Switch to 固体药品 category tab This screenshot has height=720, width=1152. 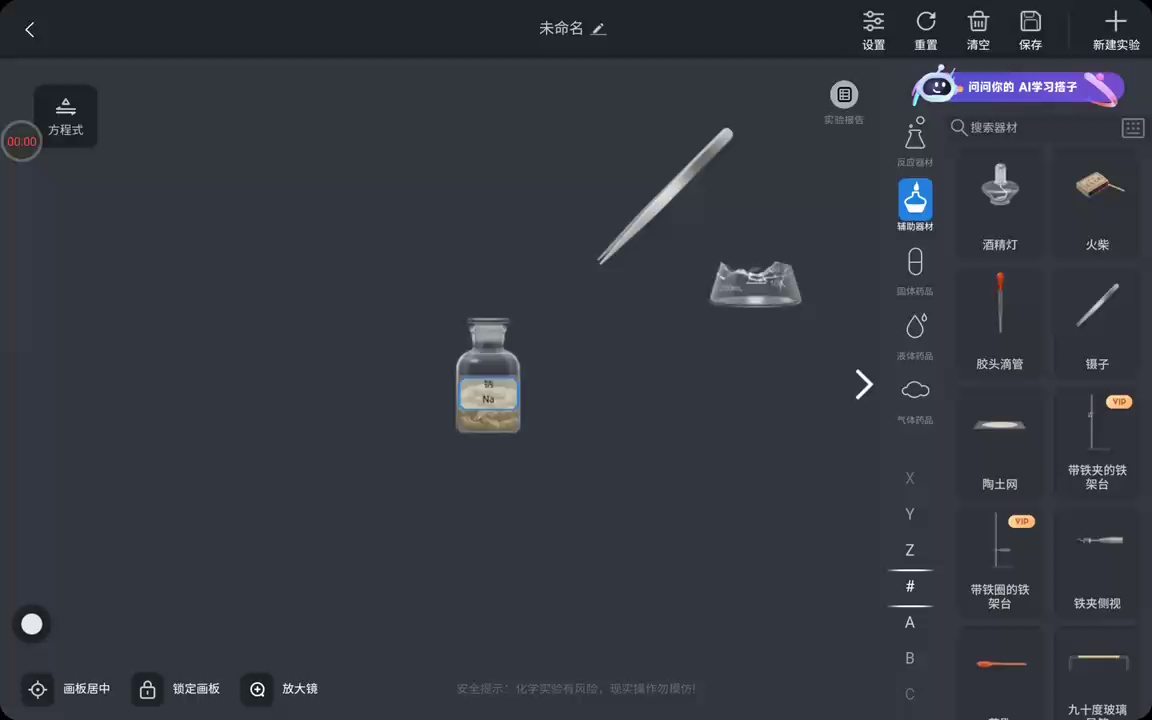914,270
